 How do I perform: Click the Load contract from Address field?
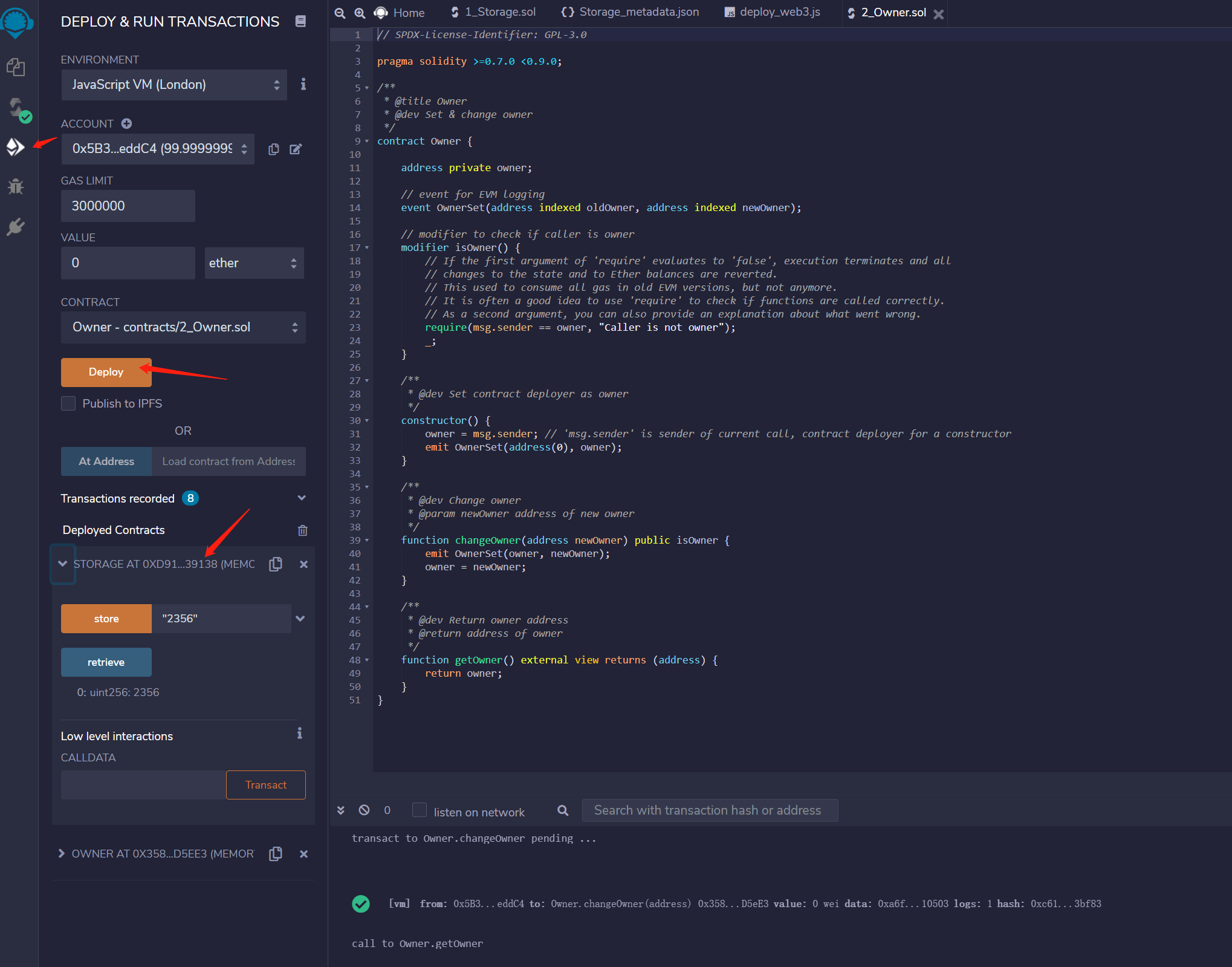(x=229, y=461)
